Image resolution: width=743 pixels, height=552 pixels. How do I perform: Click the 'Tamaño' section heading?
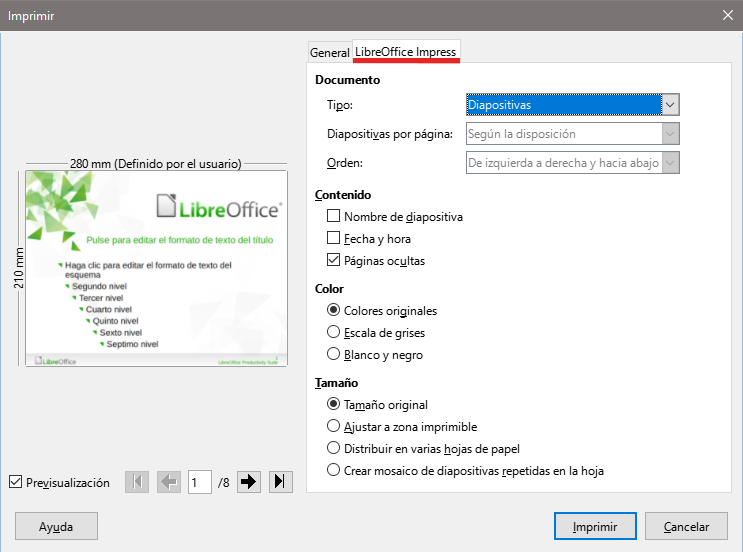coord(336,382)
